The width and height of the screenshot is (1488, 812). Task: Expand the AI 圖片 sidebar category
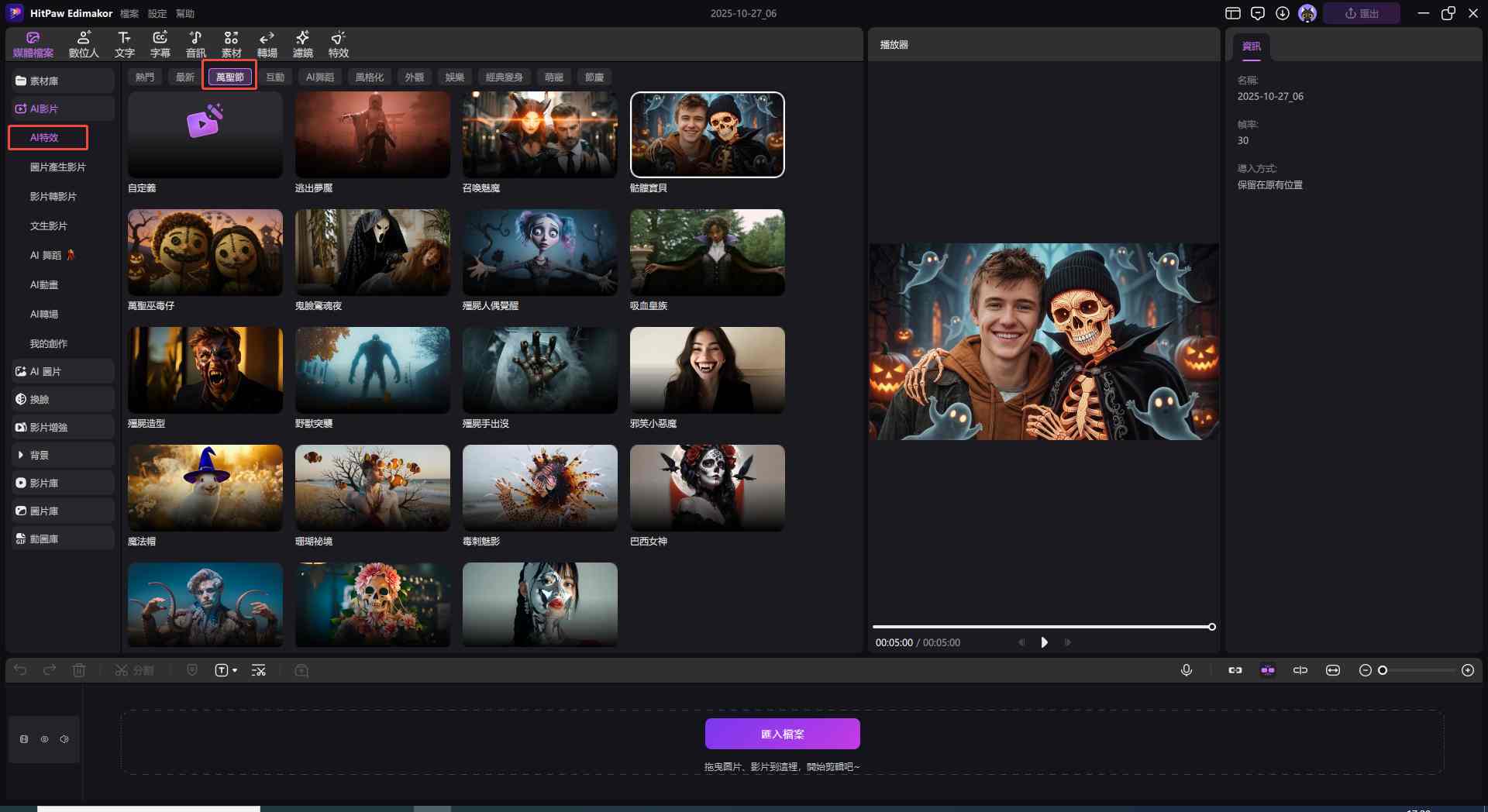click(x=45, y=371)
